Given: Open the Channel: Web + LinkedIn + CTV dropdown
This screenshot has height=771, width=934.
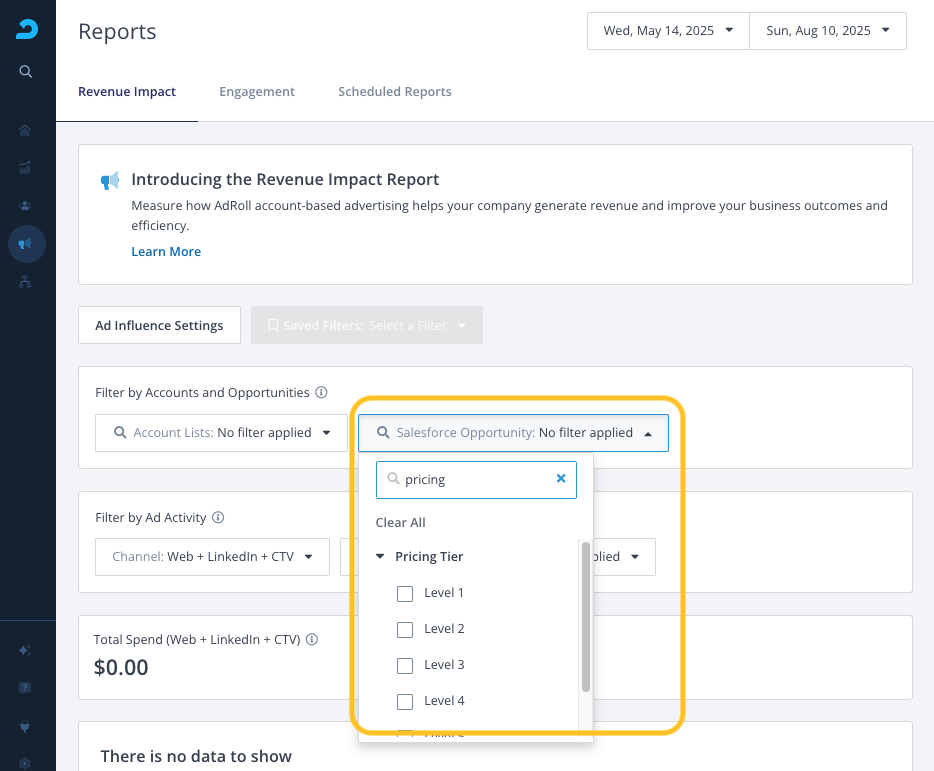Looking at the screenshot, I should click(212, 557).
